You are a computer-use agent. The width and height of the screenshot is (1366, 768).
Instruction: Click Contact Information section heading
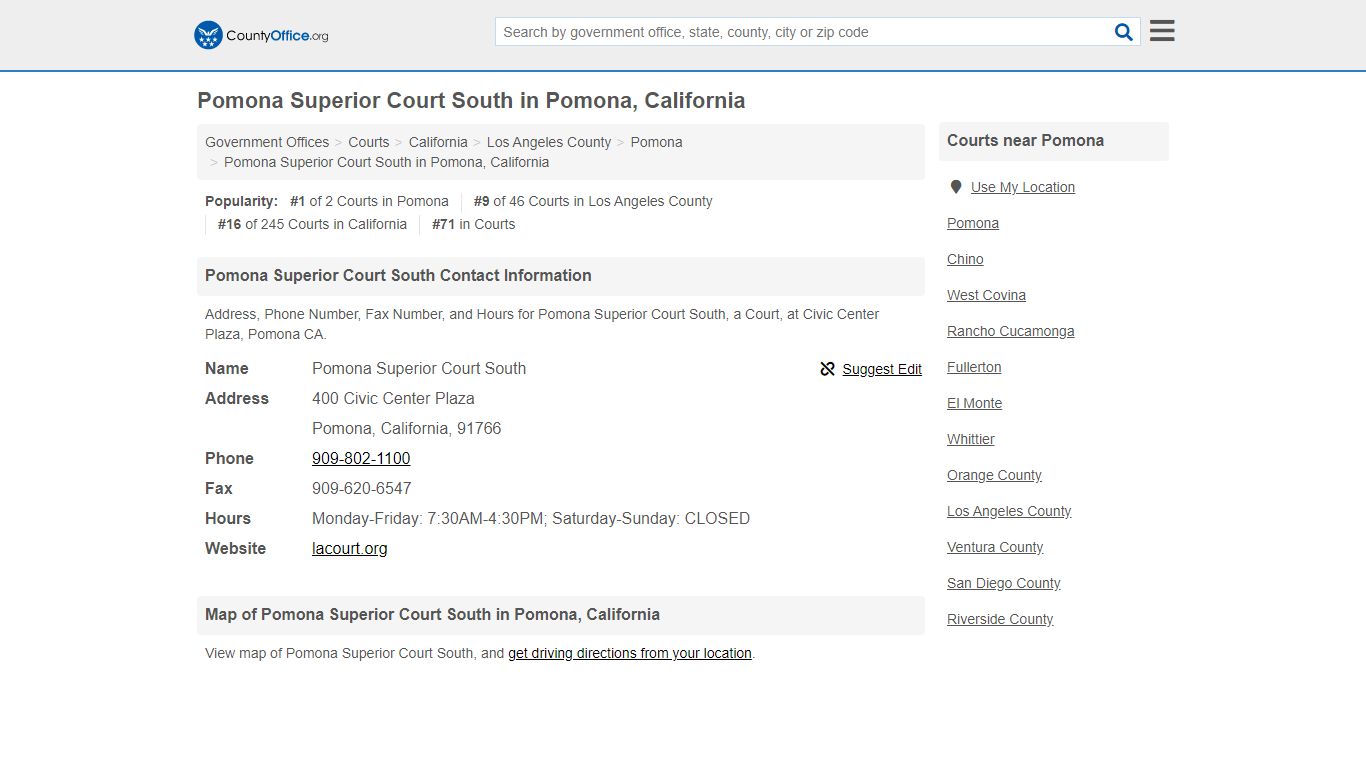pos(398,275)
